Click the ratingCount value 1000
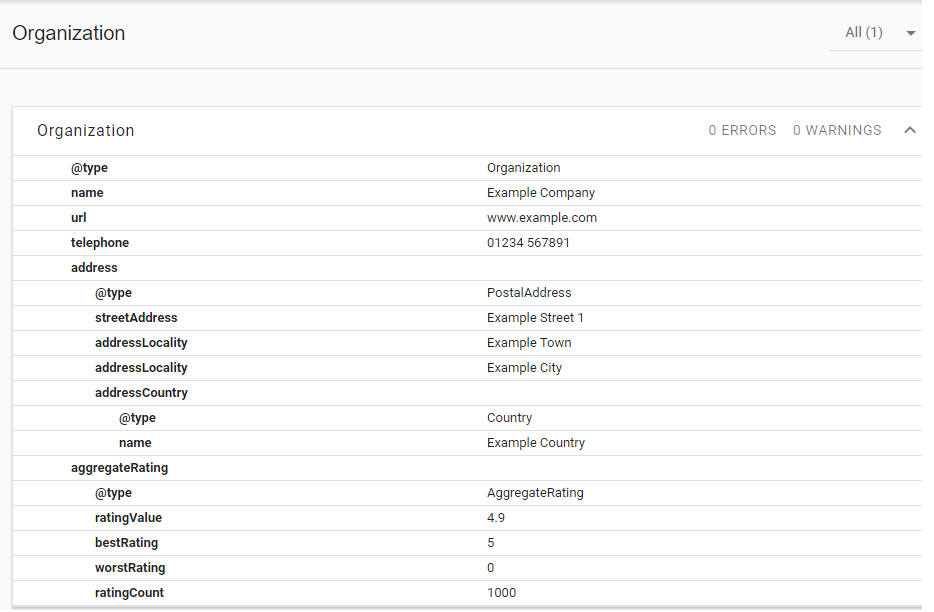 (x=501, y=593)
